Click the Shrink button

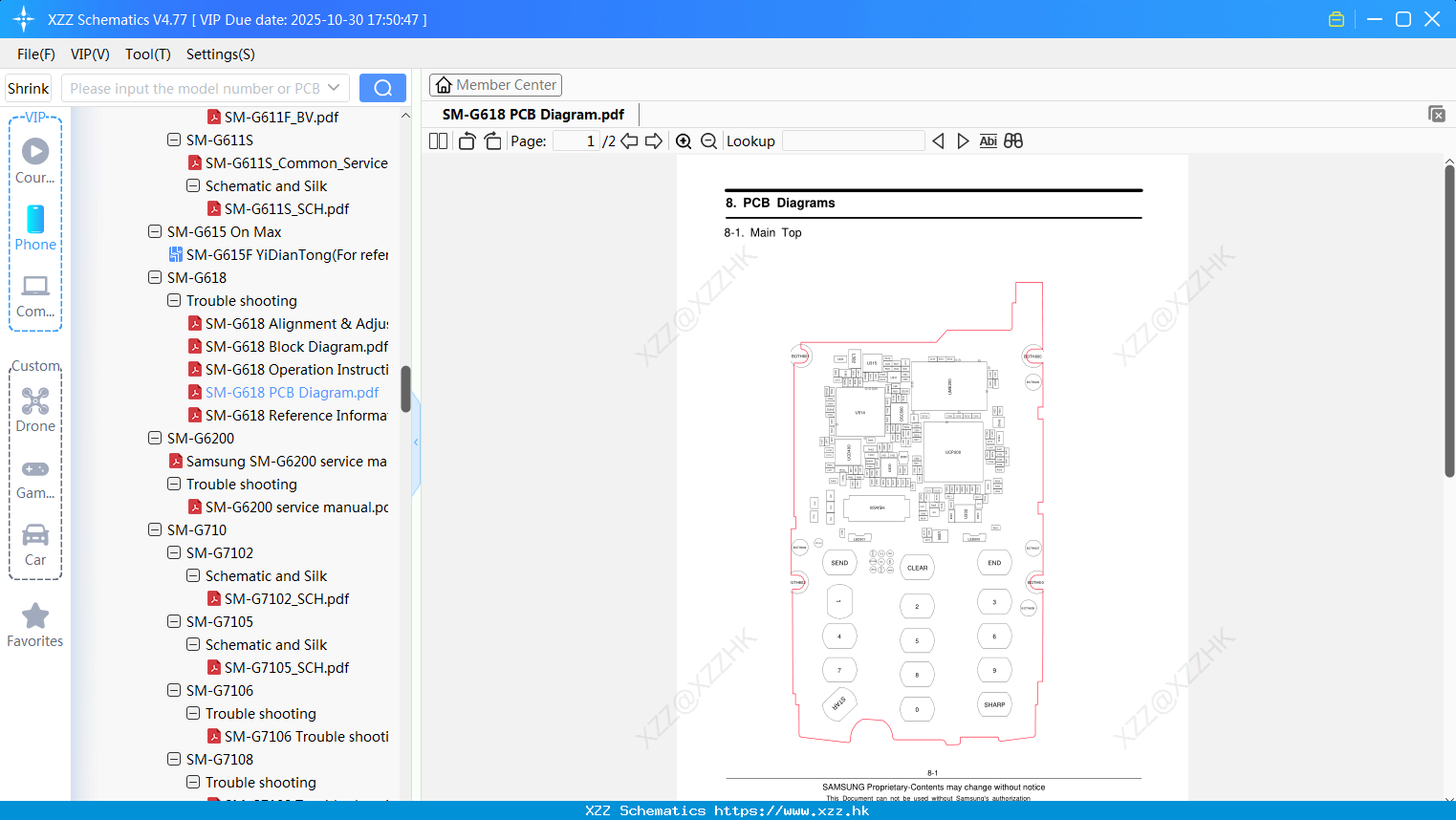click(x=28, y=88)
